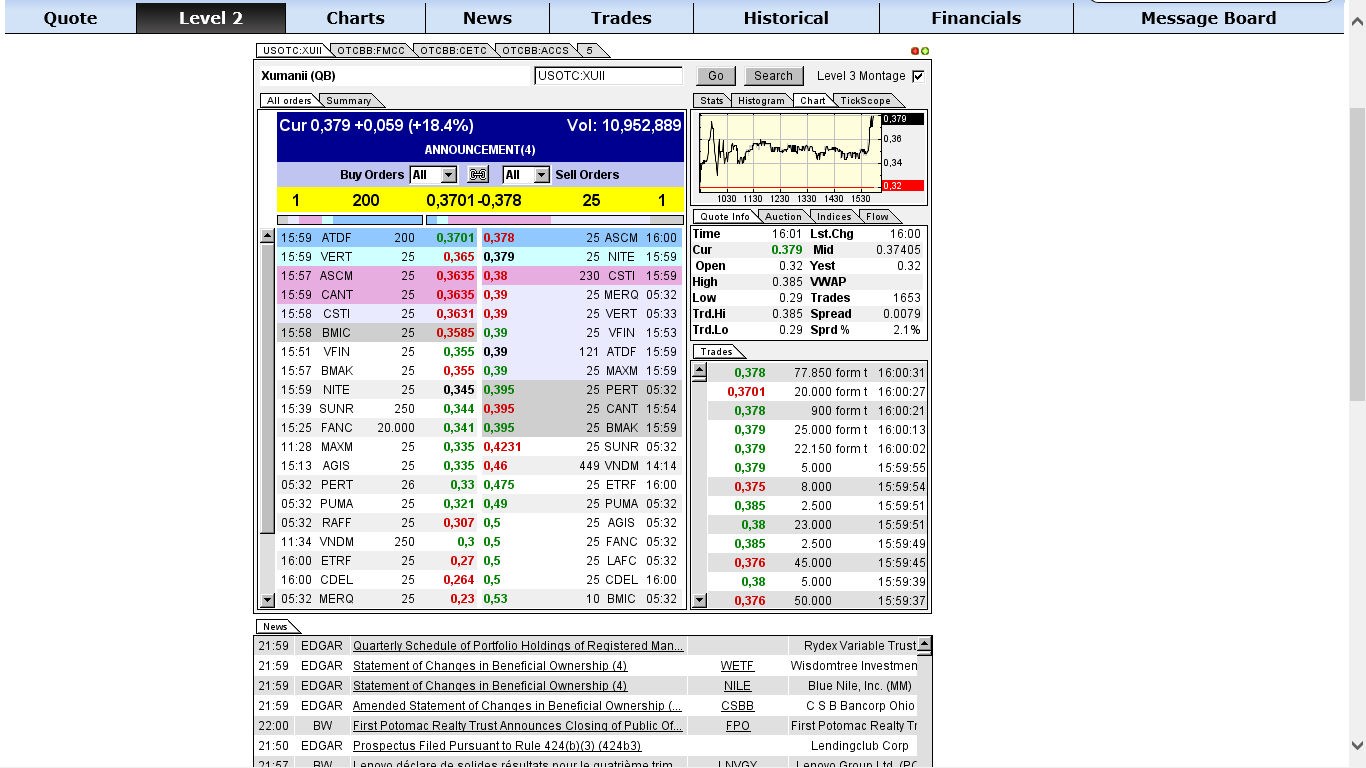Switch to the Summary orders tab
Viewport: 1366px width, 768px height.
point(349,101)
